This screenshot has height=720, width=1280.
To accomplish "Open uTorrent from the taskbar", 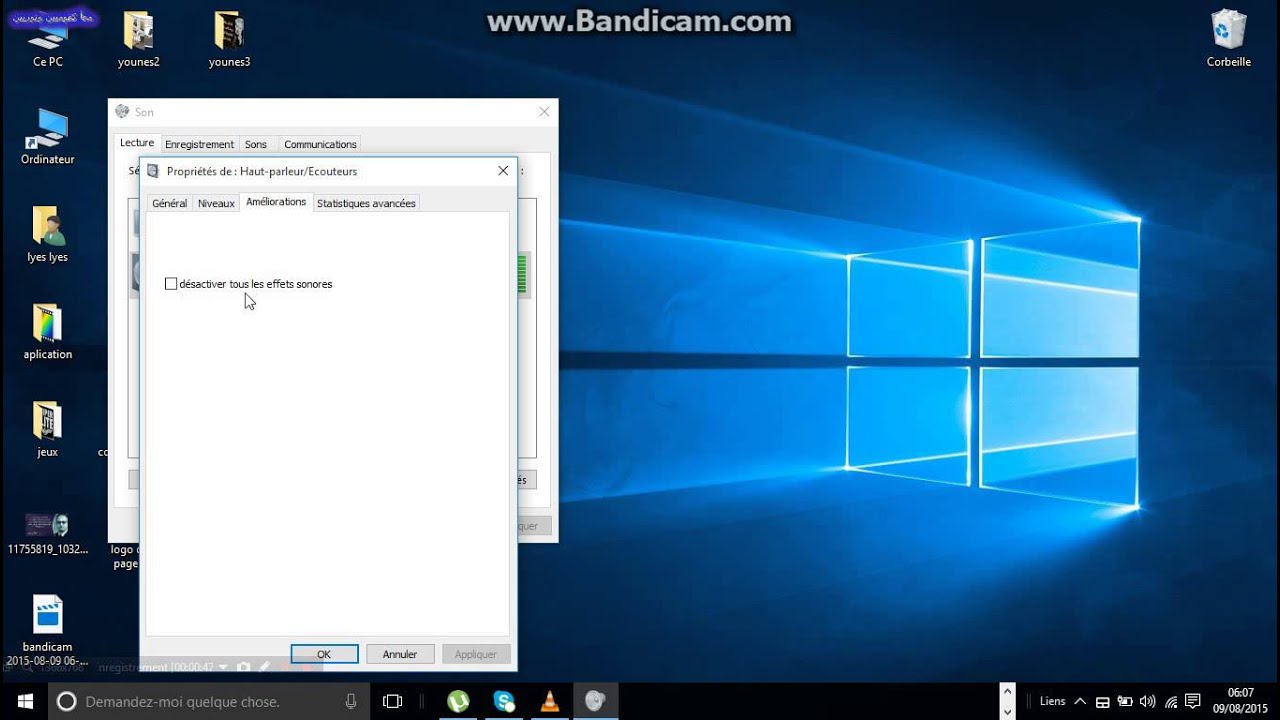I will (458, 701).
